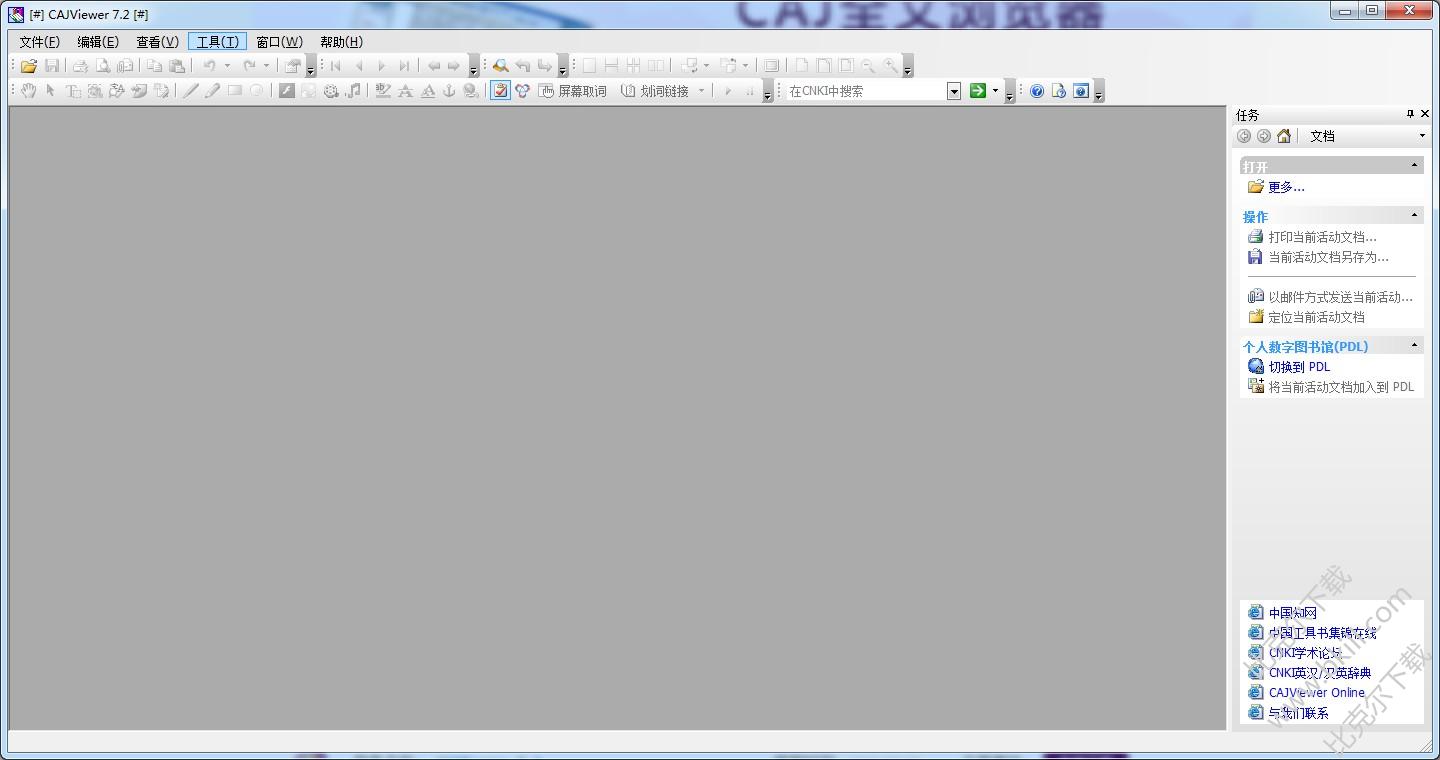
Task: Open the CNKI学术论坛 link
Action: (1305, 653)
